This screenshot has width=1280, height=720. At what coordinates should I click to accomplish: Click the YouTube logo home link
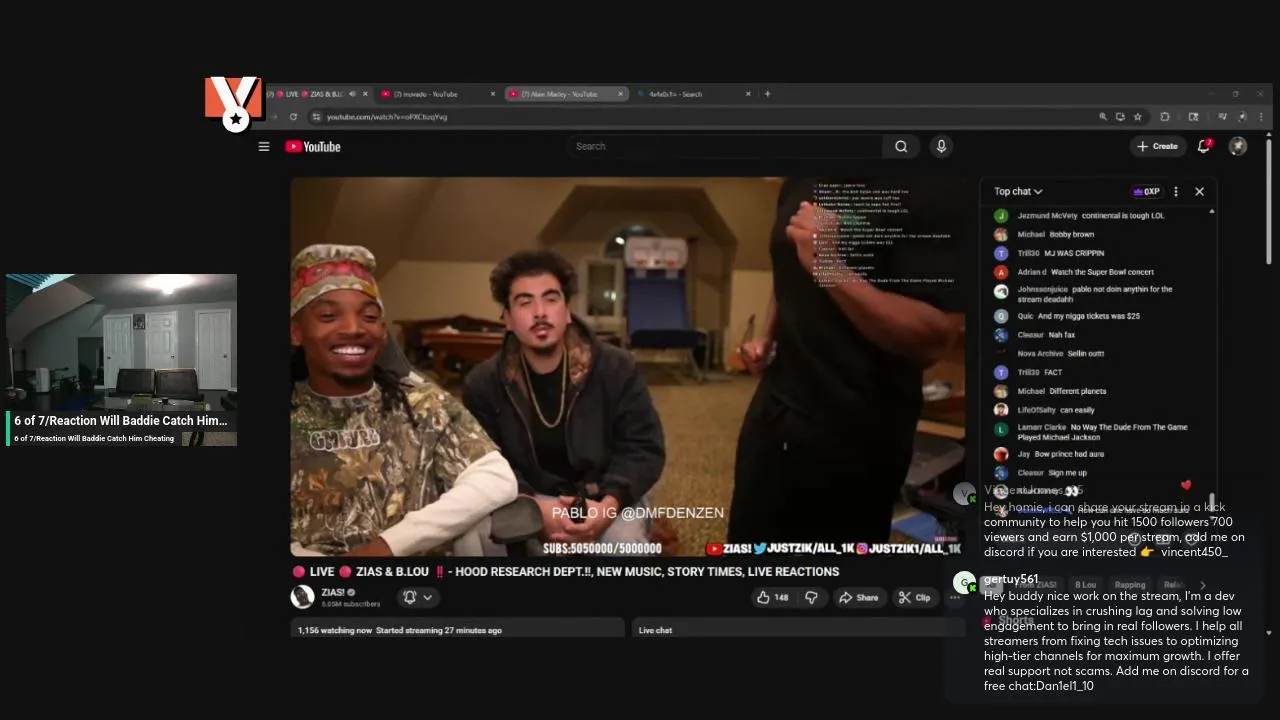[313, 146]
